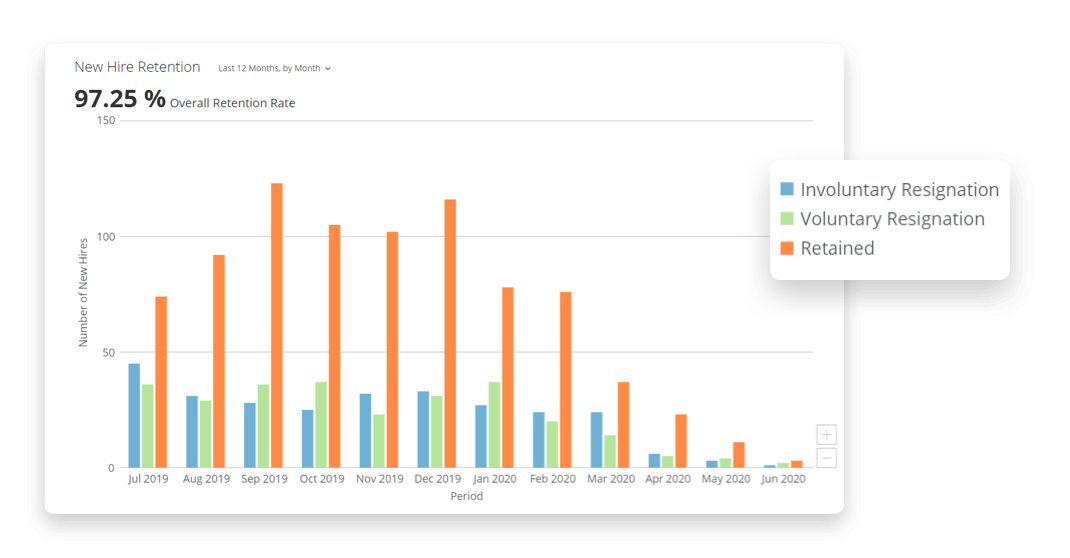Select the Sep 2019 Retained orange bar
Viewport: 1070px width, 558px height.
tap(277, 325)
